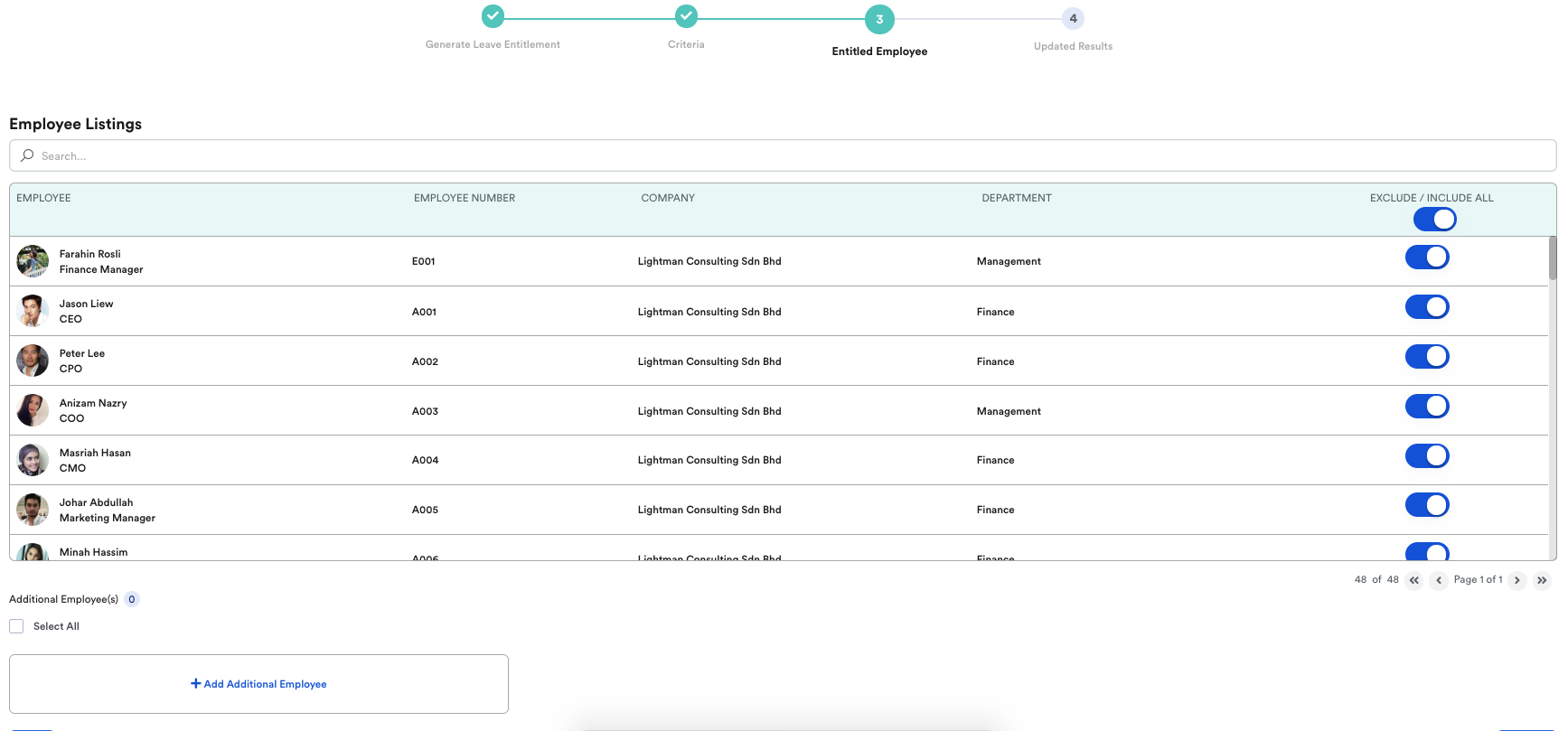Click Add Additional Employee button
Image resolution: width=1568 pixels, height=731 pixels.
pos(258,684)
